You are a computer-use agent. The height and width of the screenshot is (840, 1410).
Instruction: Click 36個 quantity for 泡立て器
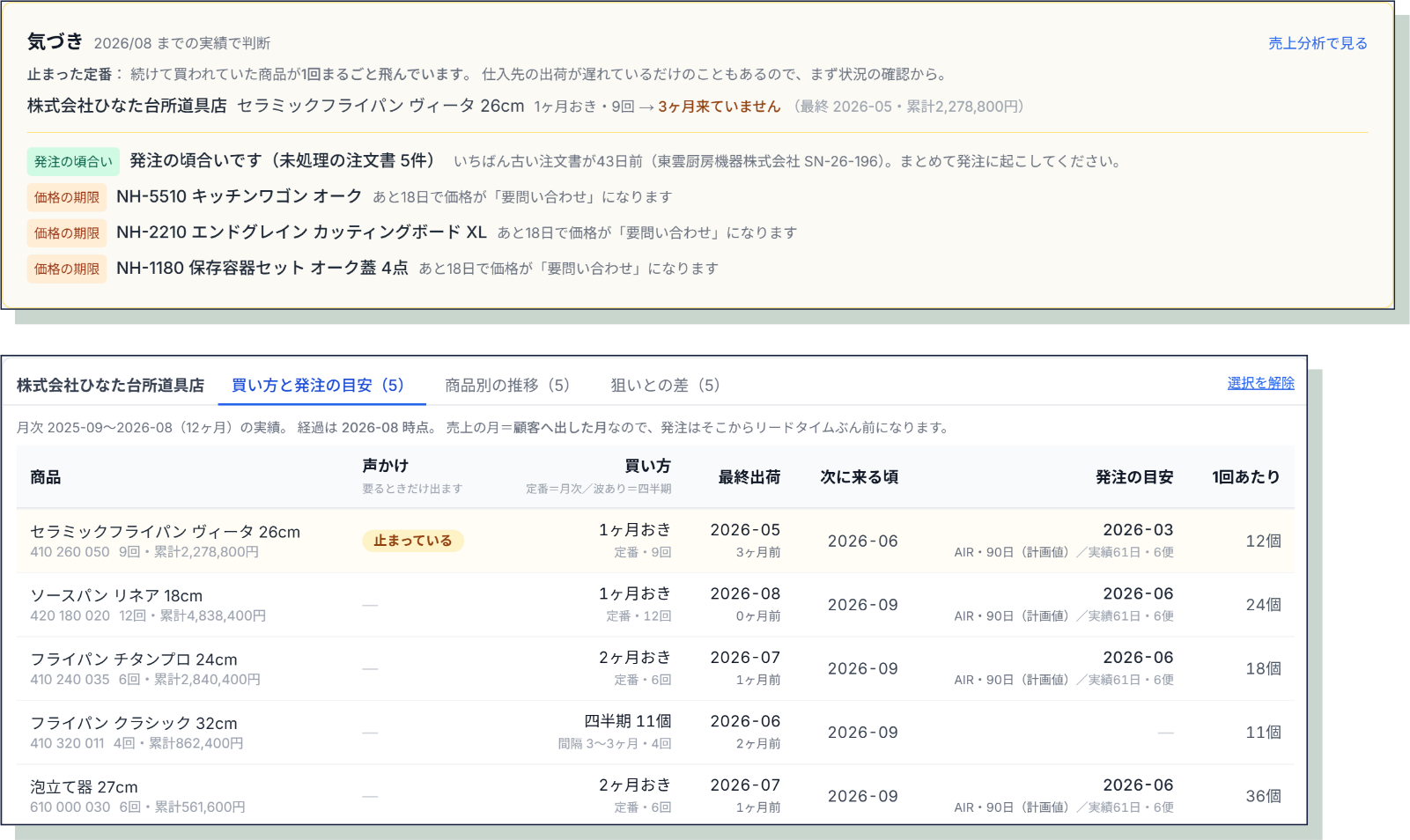pyautogui.click(x=1263, y=796)
